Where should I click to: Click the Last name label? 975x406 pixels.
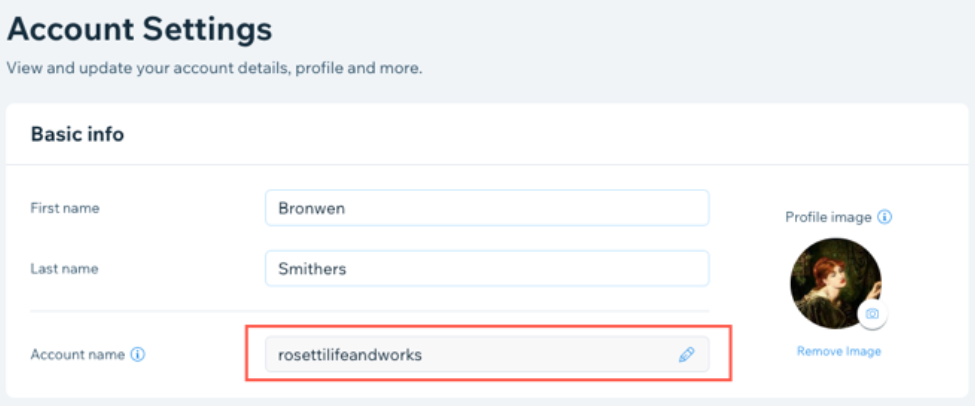pos(64,268)
